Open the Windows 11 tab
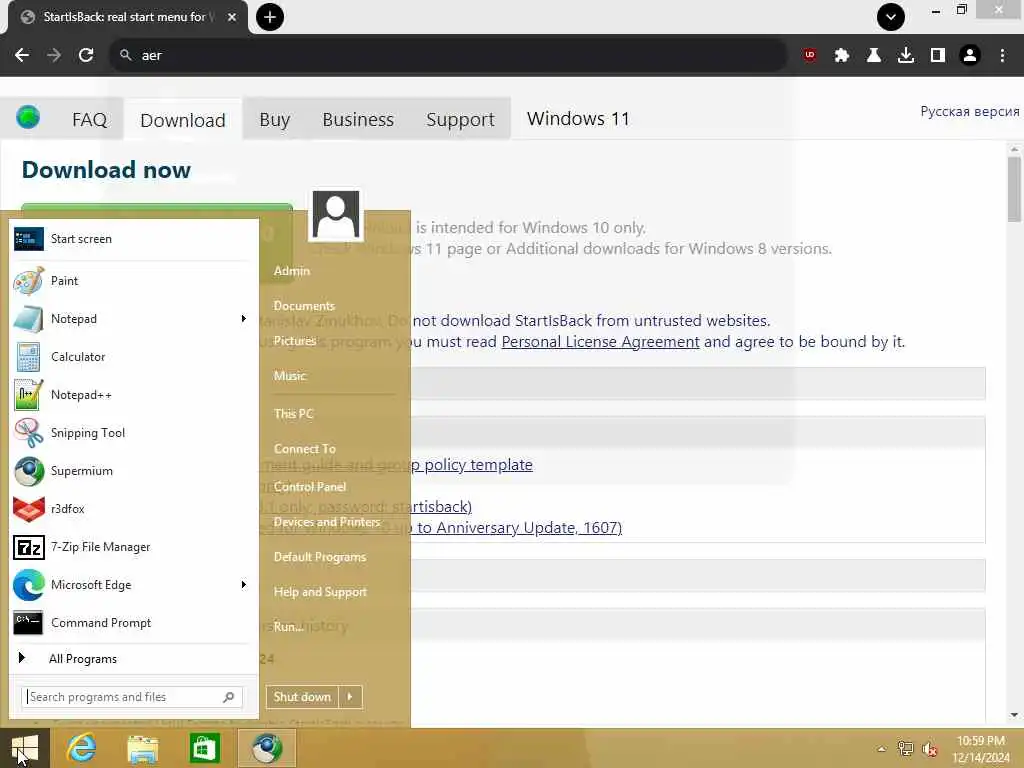1024x768 pixels. (x=578, y=119)
